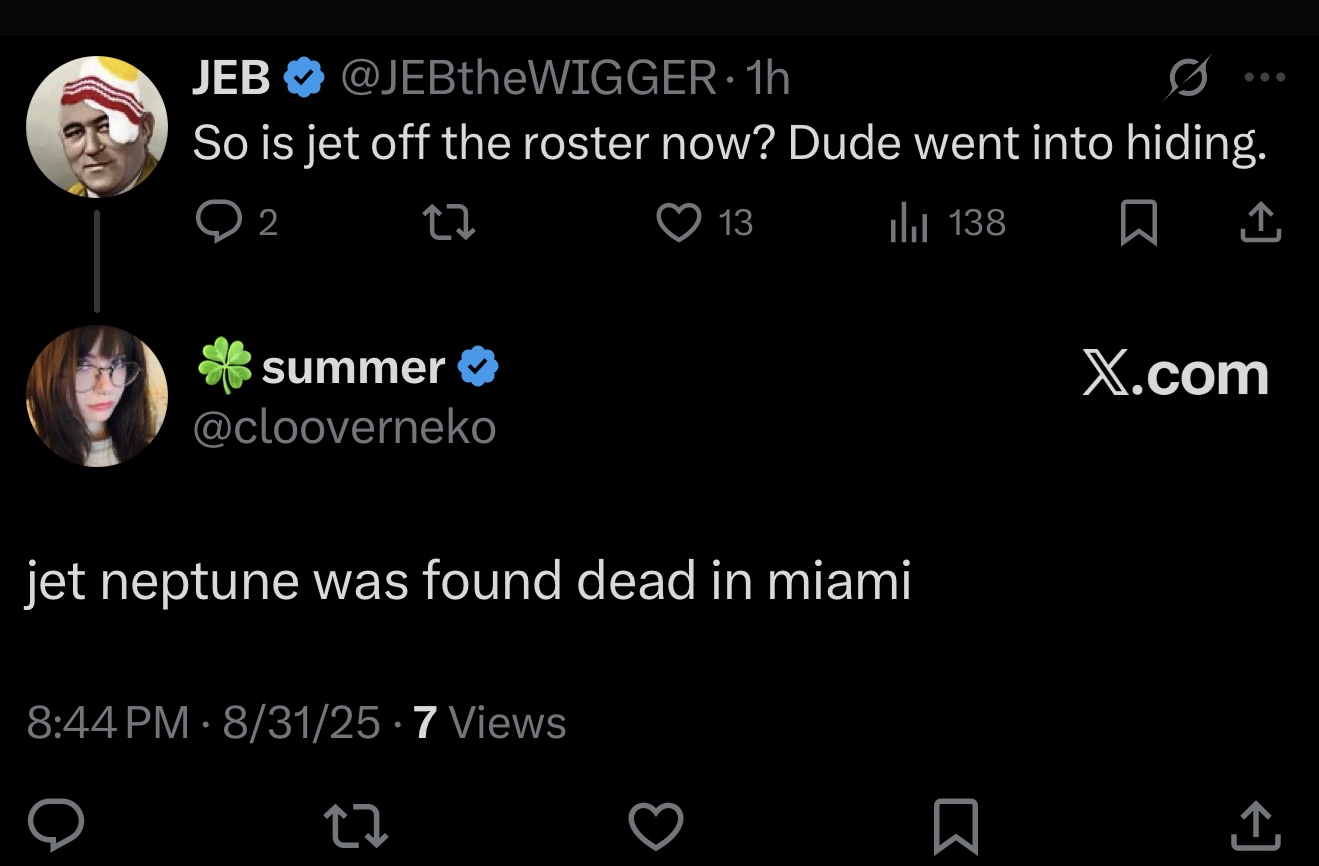
Task: Bookmark JEB's post
Action: 1138,222
